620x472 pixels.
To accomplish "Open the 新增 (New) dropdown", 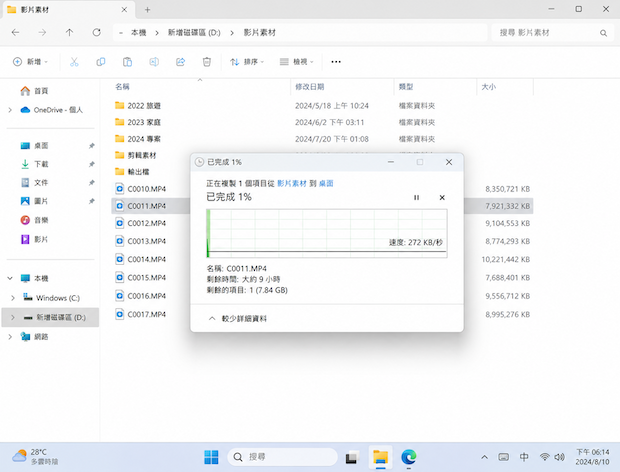I will tap(30, 62).
